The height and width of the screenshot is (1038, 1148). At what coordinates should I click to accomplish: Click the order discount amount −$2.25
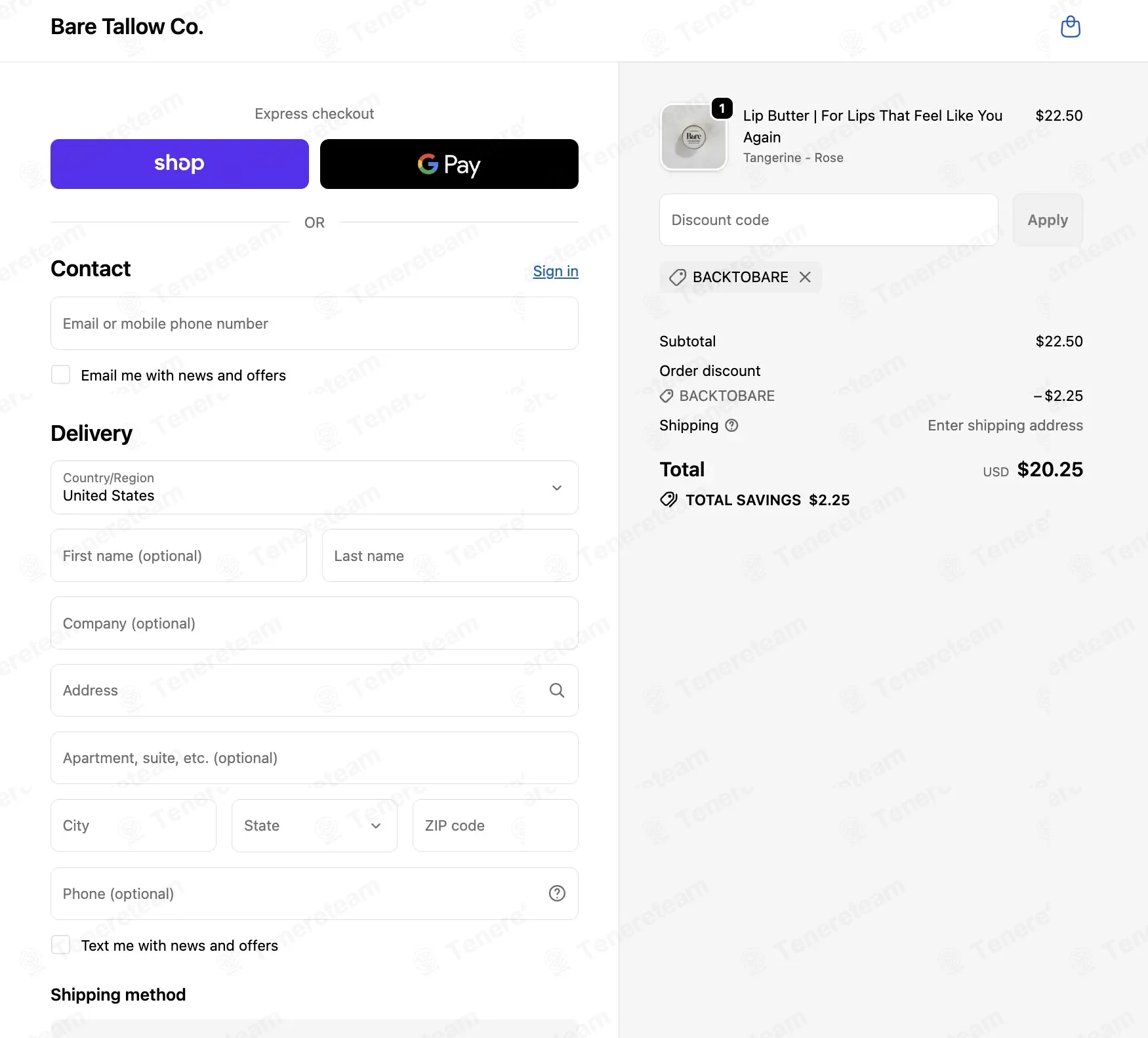tap(1058, 396)
